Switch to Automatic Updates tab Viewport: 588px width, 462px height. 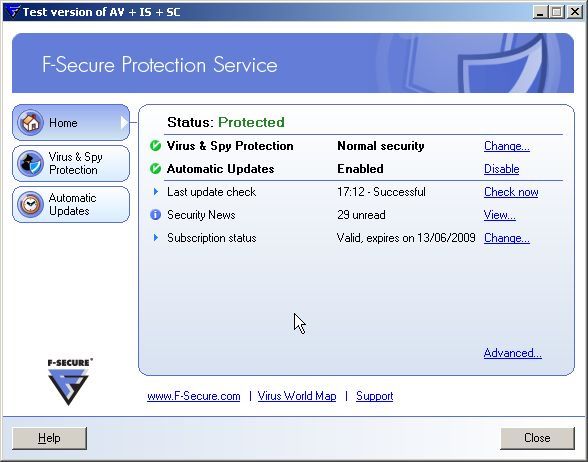point(71,204)
